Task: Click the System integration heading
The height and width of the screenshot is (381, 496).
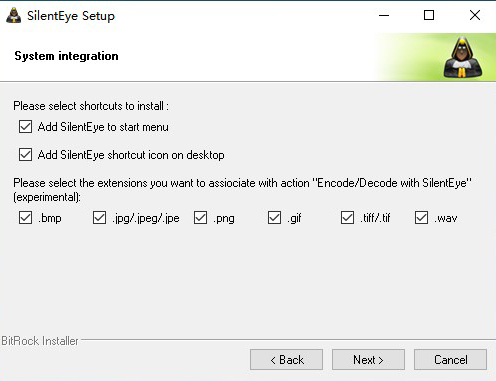Action: pos(66,56)
